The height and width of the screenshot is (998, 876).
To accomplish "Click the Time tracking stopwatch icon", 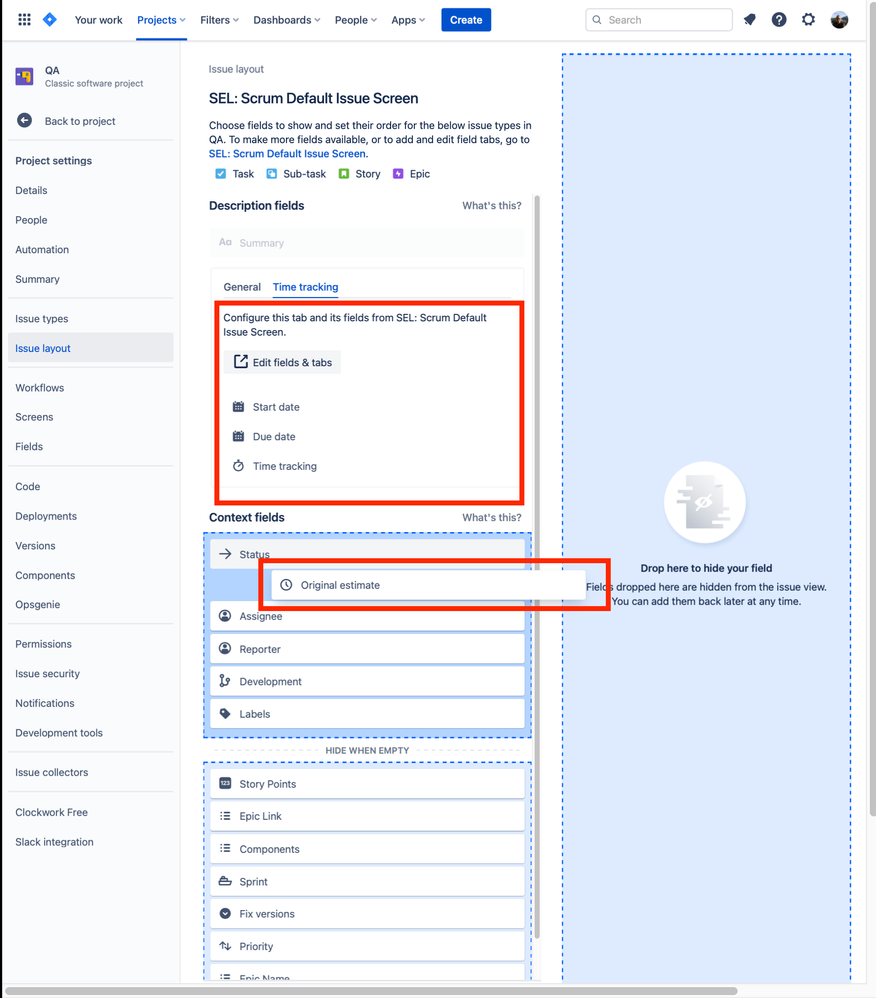I will point(238,465).
